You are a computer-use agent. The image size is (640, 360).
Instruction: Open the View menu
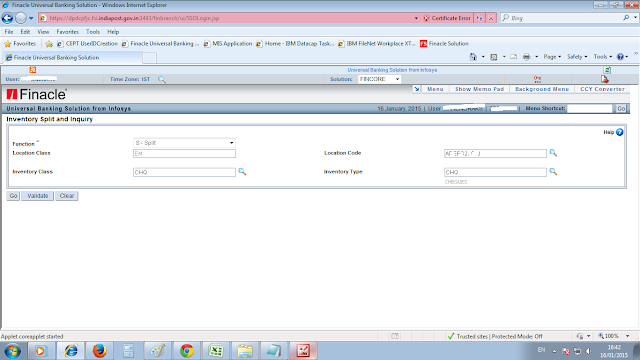(43, 32)
